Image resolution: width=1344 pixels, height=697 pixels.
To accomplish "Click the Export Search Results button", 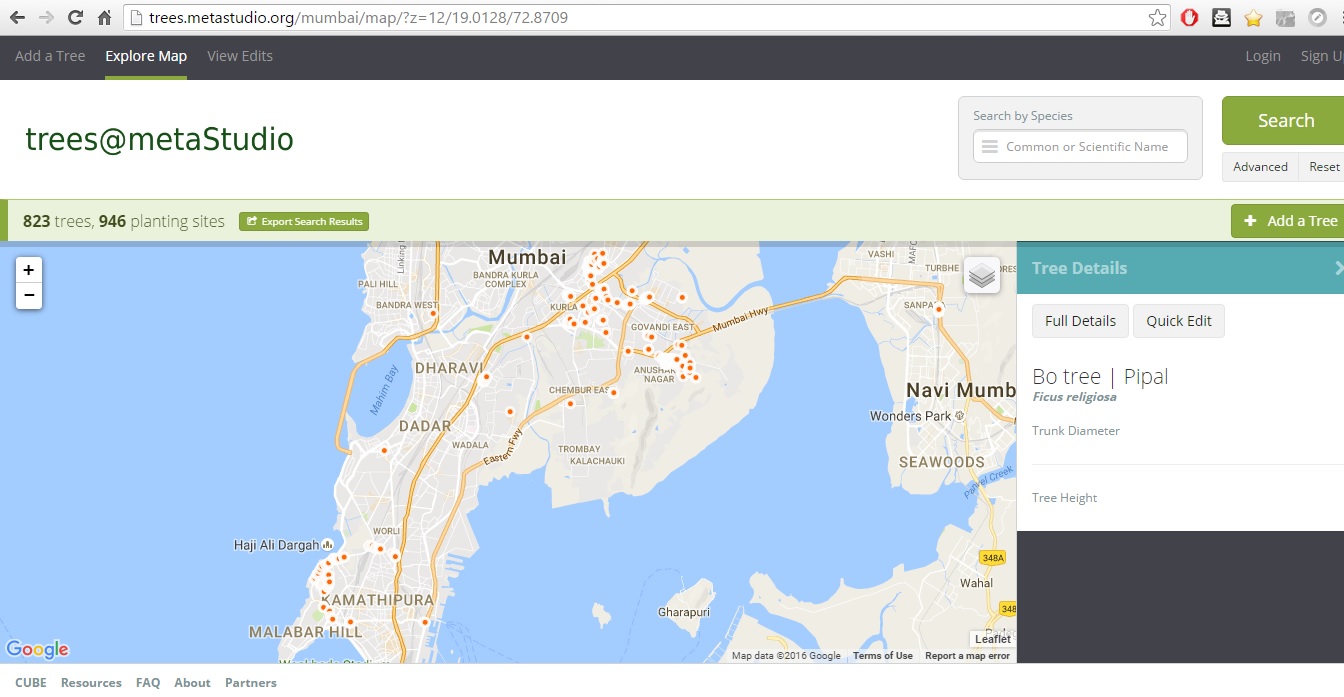I will (304, 221).
